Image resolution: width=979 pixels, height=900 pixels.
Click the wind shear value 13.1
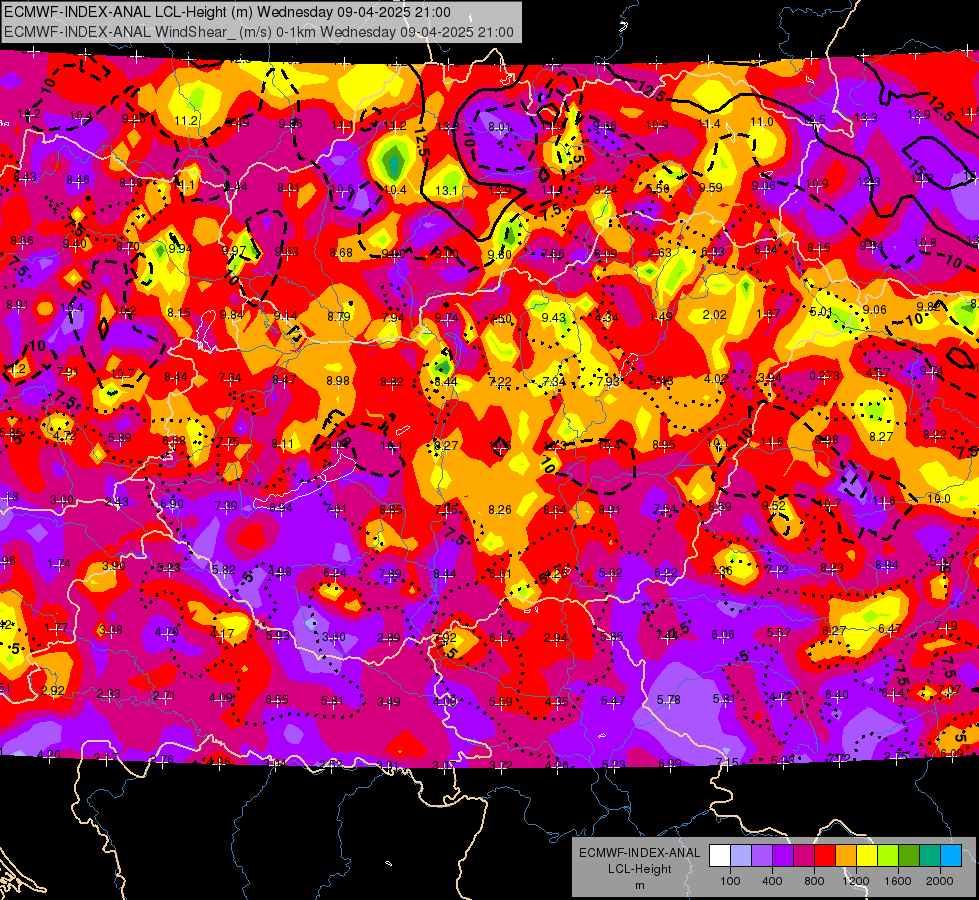(x=446, y=190)
